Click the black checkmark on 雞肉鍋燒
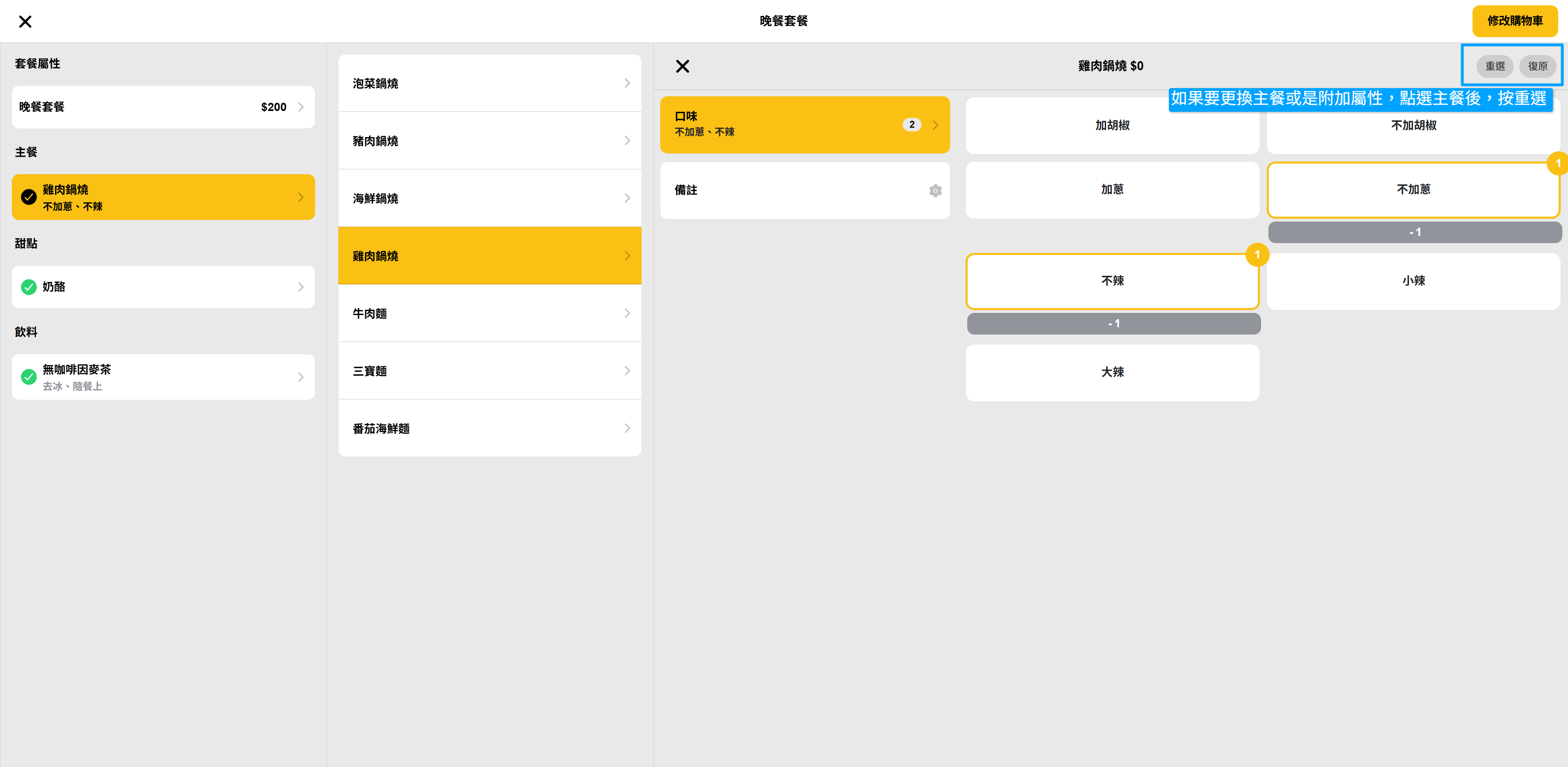This screenshot has width=1568, height=767. (29, 197)
